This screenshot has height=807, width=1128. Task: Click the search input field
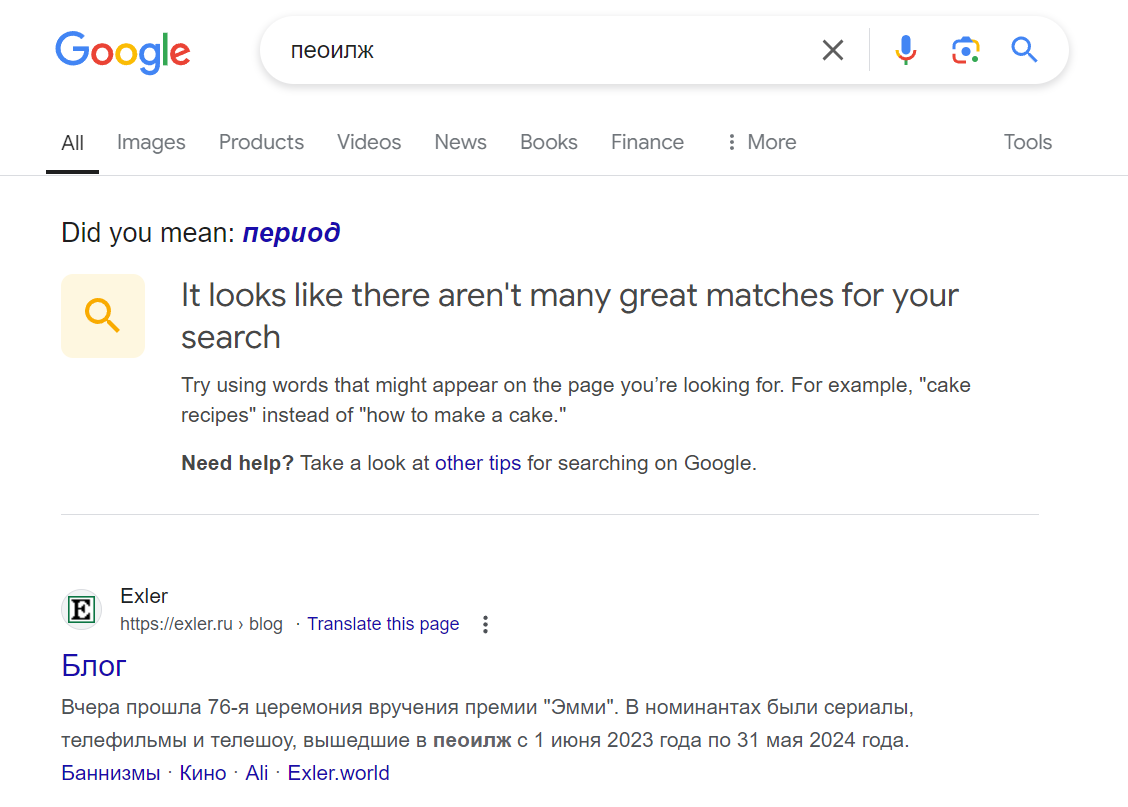click(540, 50)
